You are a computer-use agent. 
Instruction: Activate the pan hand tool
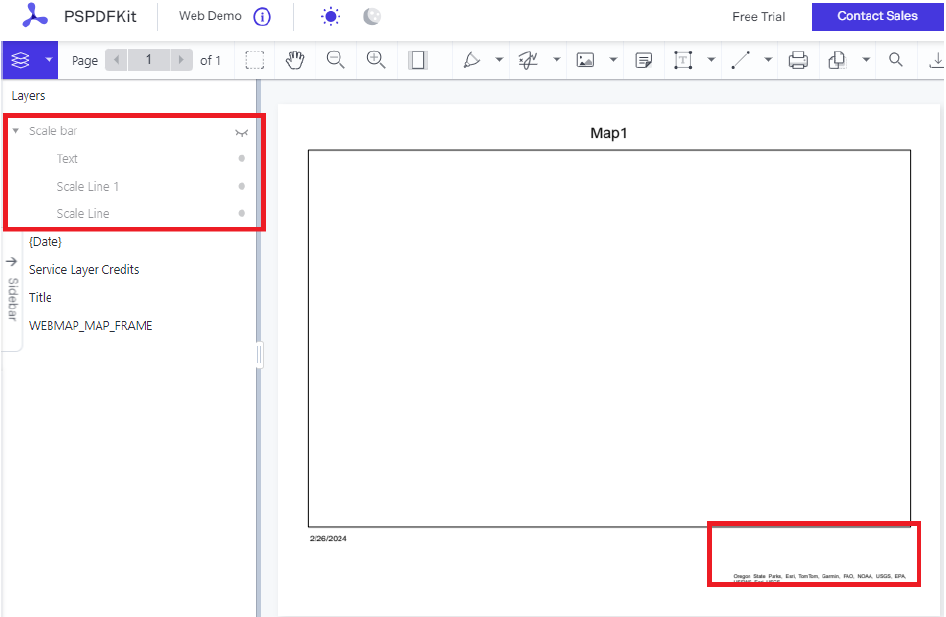[295, 60]
